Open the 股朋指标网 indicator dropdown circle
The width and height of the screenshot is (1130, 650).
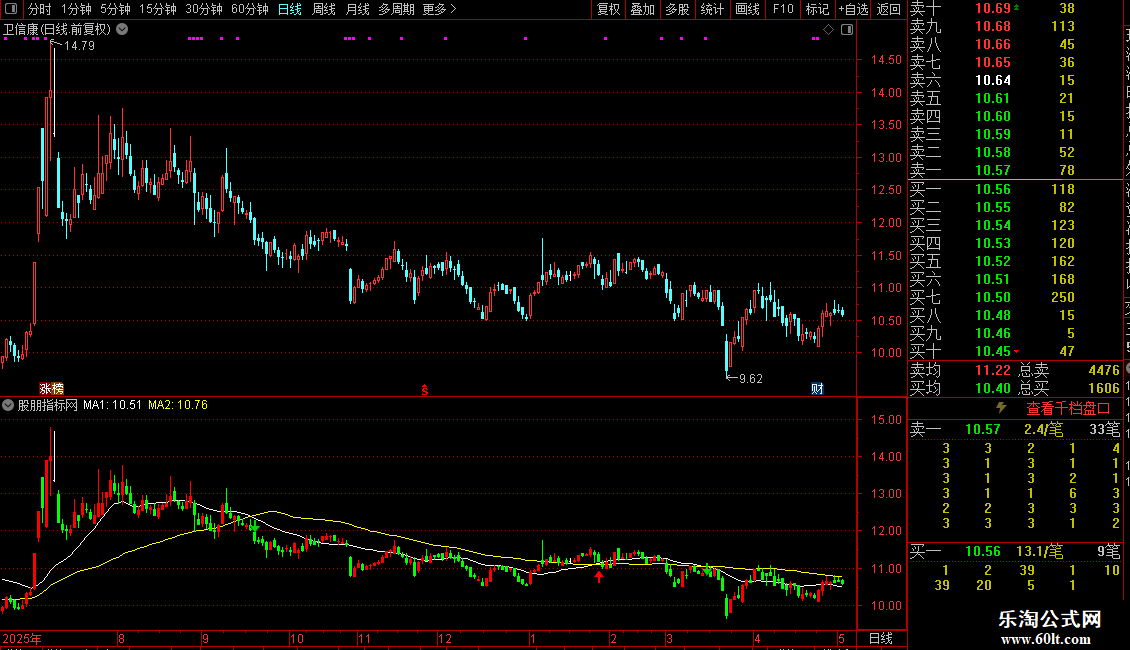[8, 405]
